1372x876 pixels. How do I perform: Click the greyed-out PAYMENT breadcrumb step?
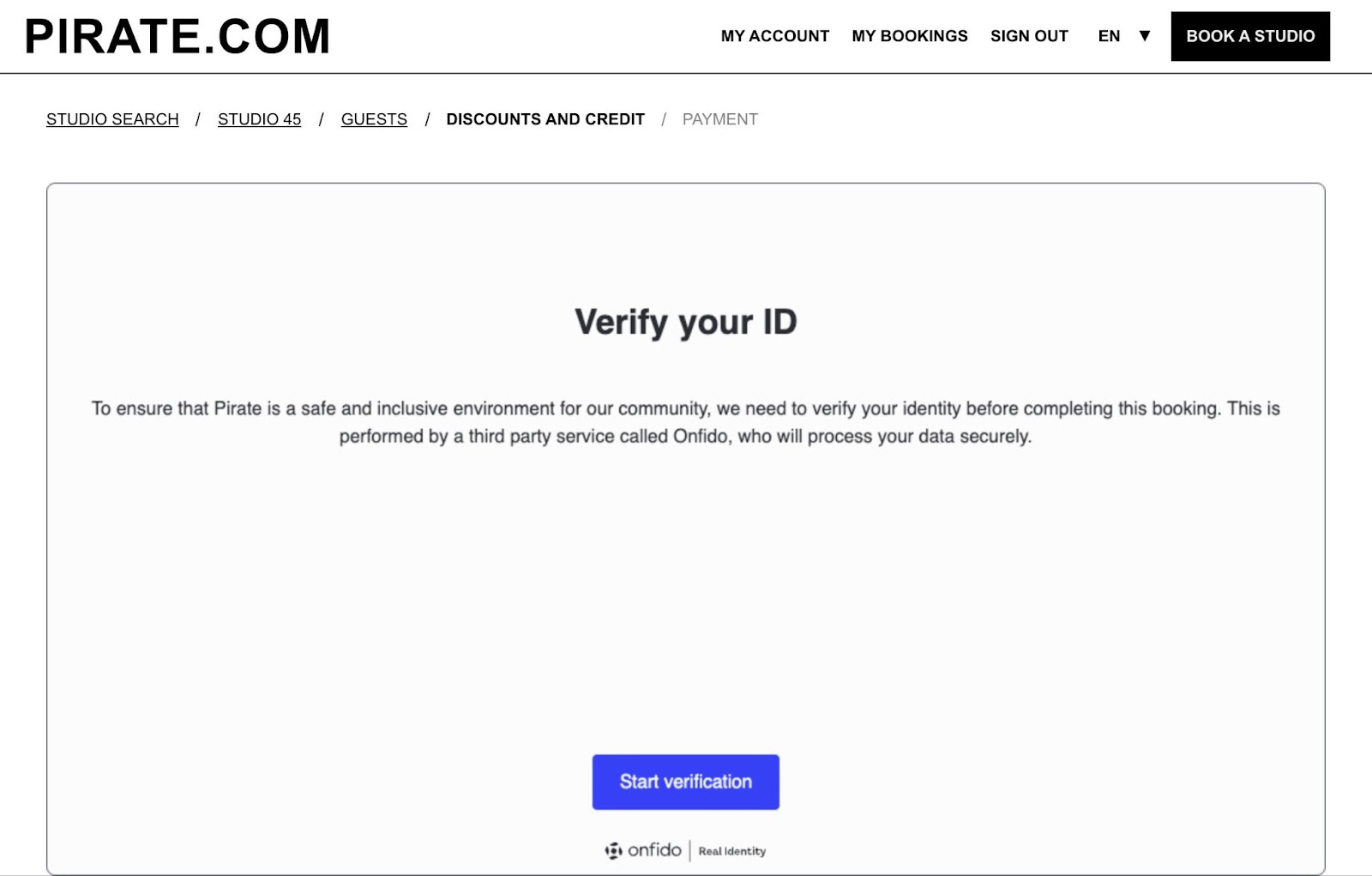pos(719,119)
